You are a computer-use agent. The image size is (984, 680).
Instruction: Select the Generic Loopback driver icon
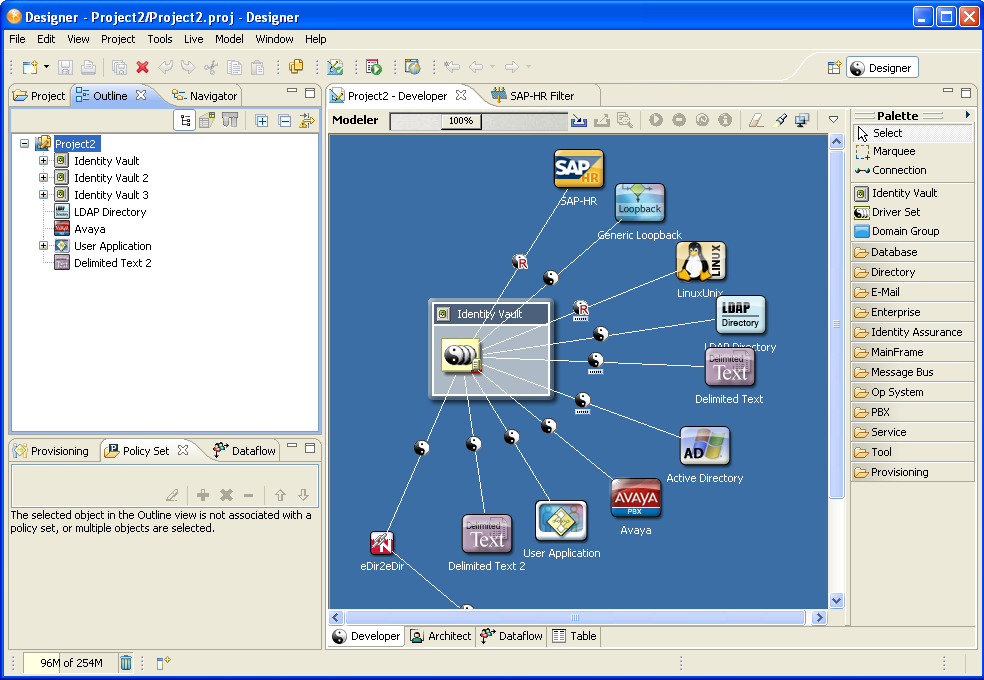(639, 203)
